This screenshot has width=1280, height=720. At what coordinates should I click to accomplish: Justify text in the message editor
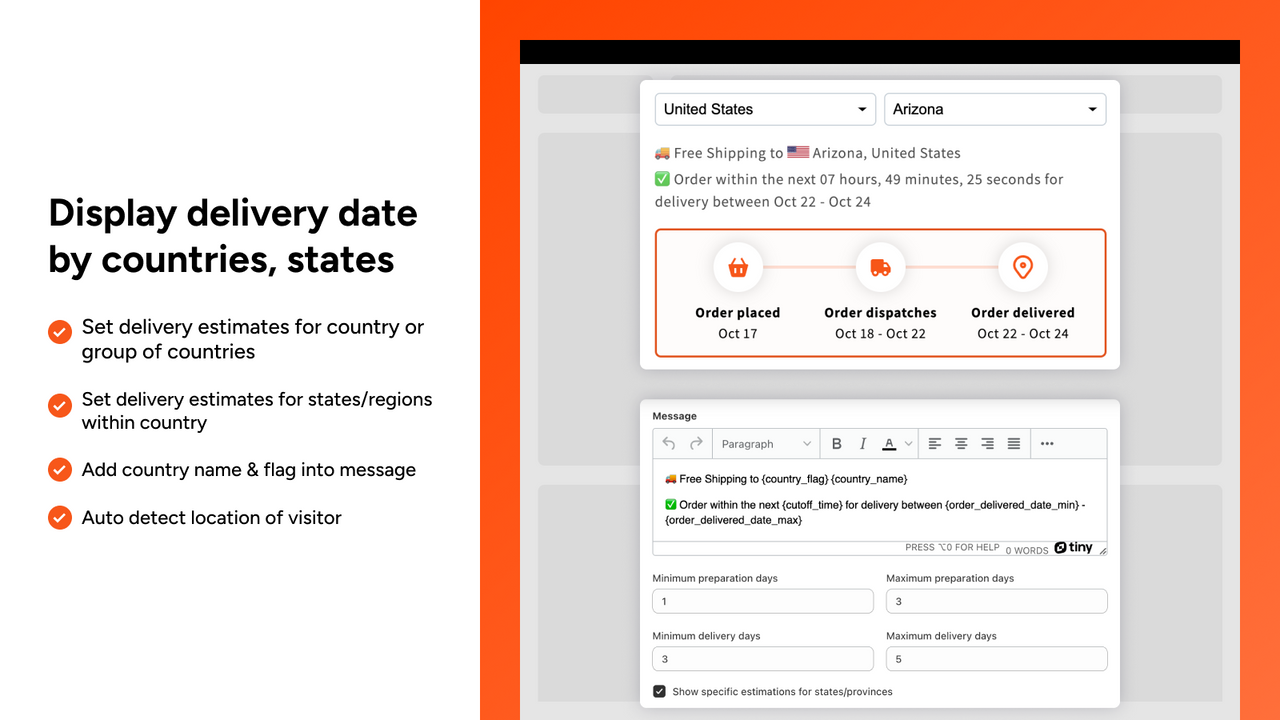1014,443
